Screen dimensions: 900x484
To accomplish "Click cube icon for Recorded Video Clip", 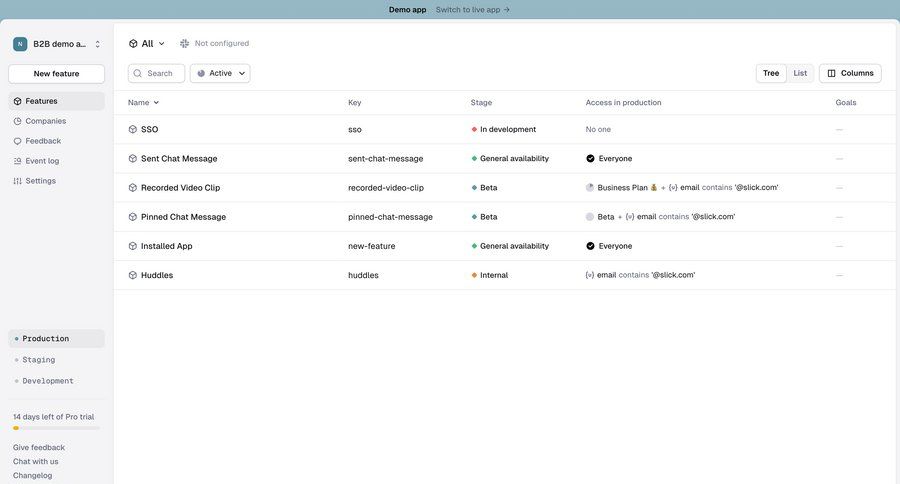I will tap(133, 188).
